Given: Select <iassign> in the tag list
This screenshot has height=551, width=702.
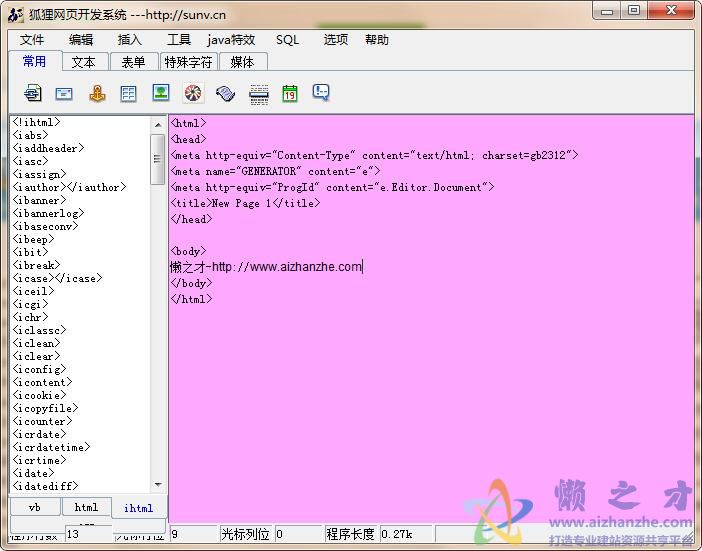Looking at the screenshot, I should tap(39, 174).
